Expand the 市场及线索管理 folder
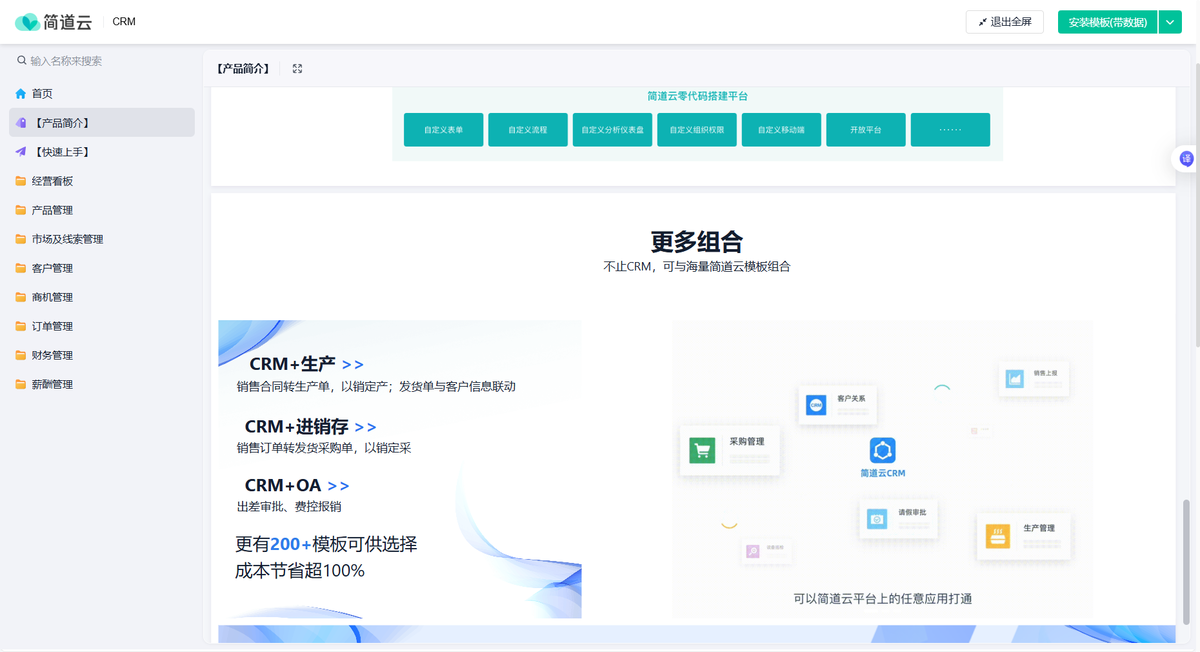The height and width of the screenshot is (652, 1200). coord(102,239)
